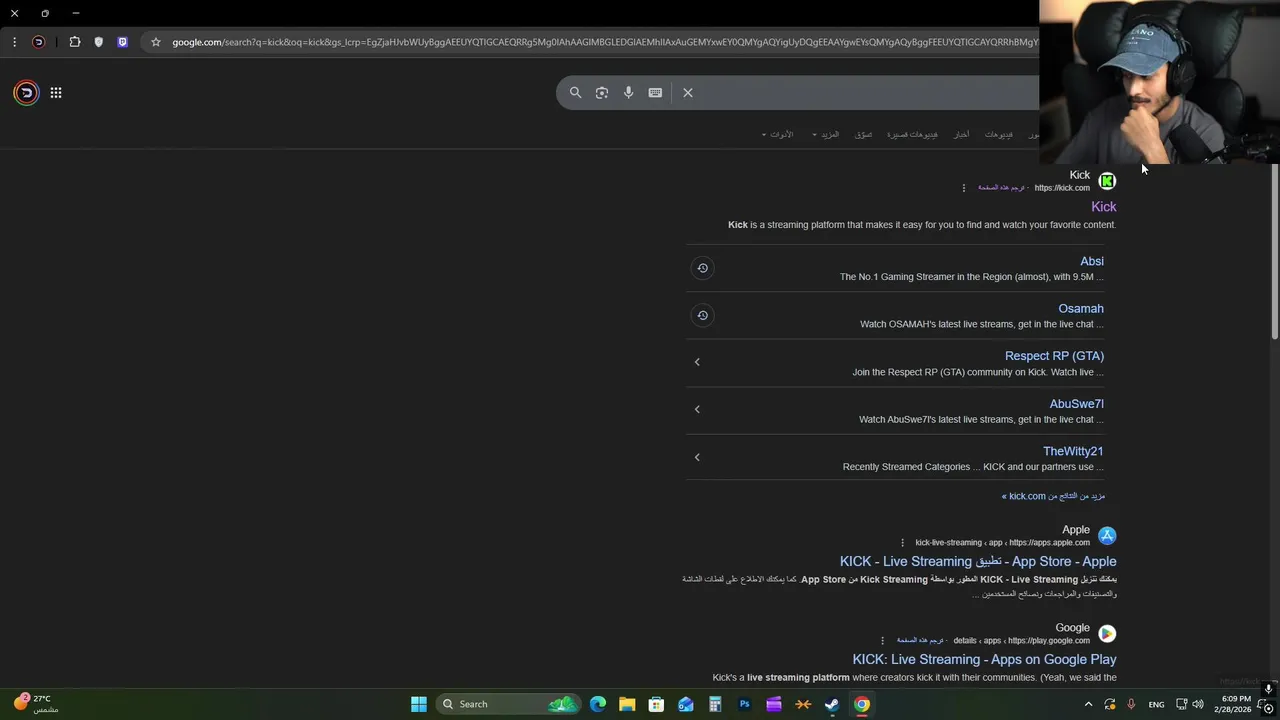1280x720 pixels.
Task: Bookmark this page with the star icon
Action: point(155,42)
